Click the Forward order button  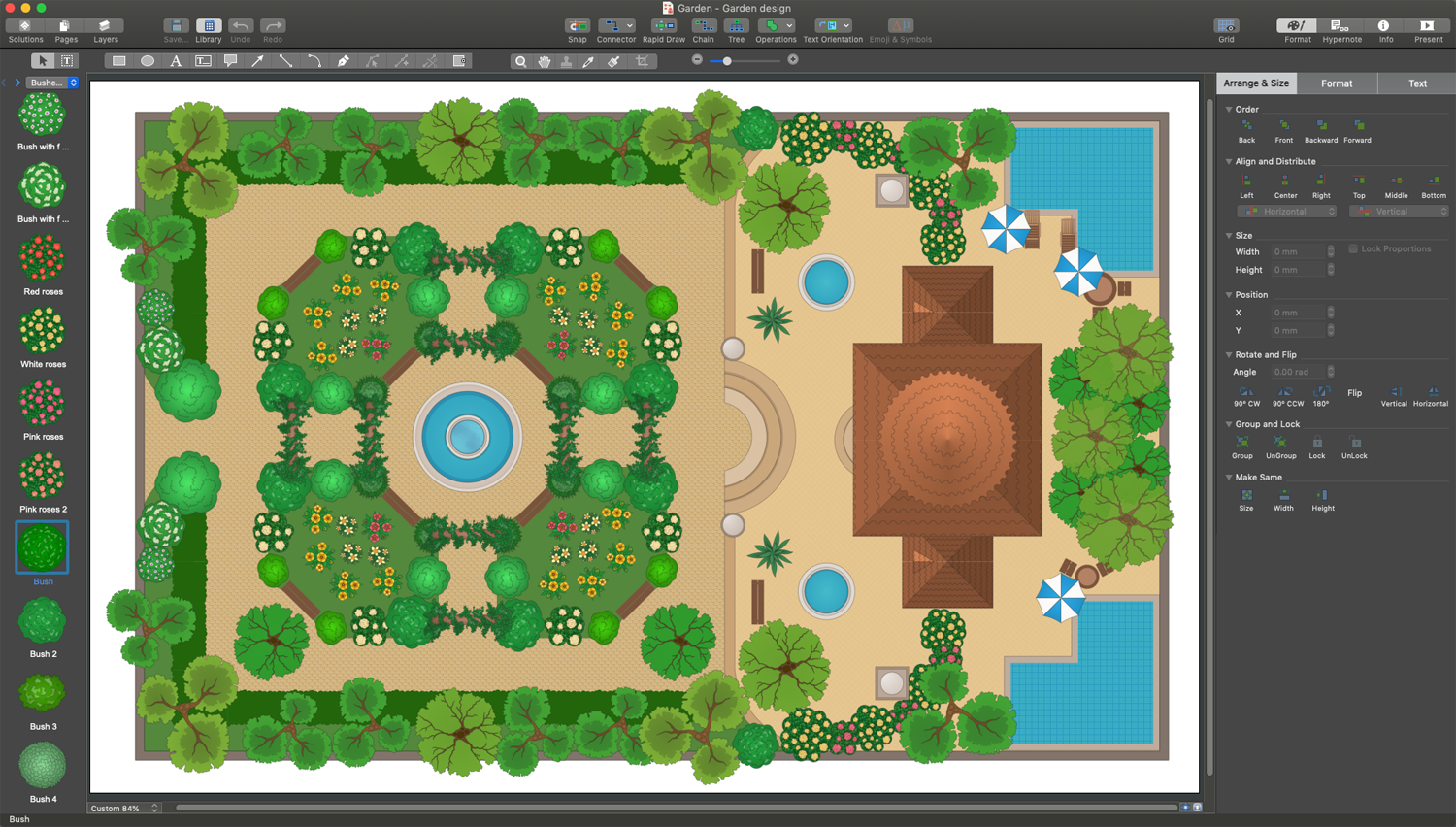[1358, 131]
